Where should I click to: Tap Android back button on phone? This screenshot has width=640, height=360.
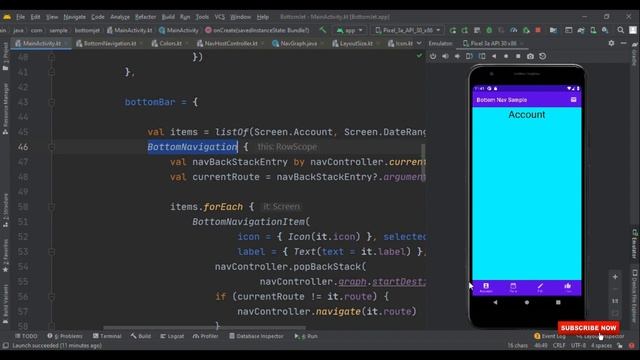coord(495,302)
